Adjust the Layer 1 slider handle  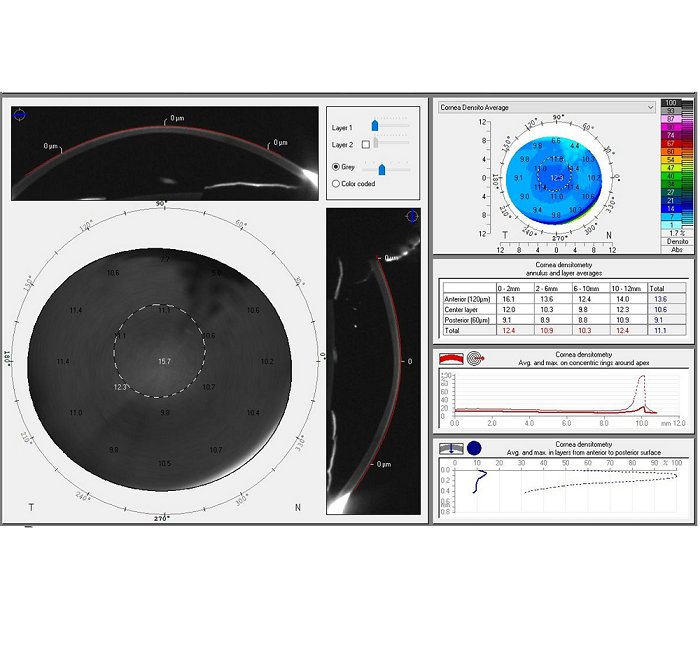(375, 126)
